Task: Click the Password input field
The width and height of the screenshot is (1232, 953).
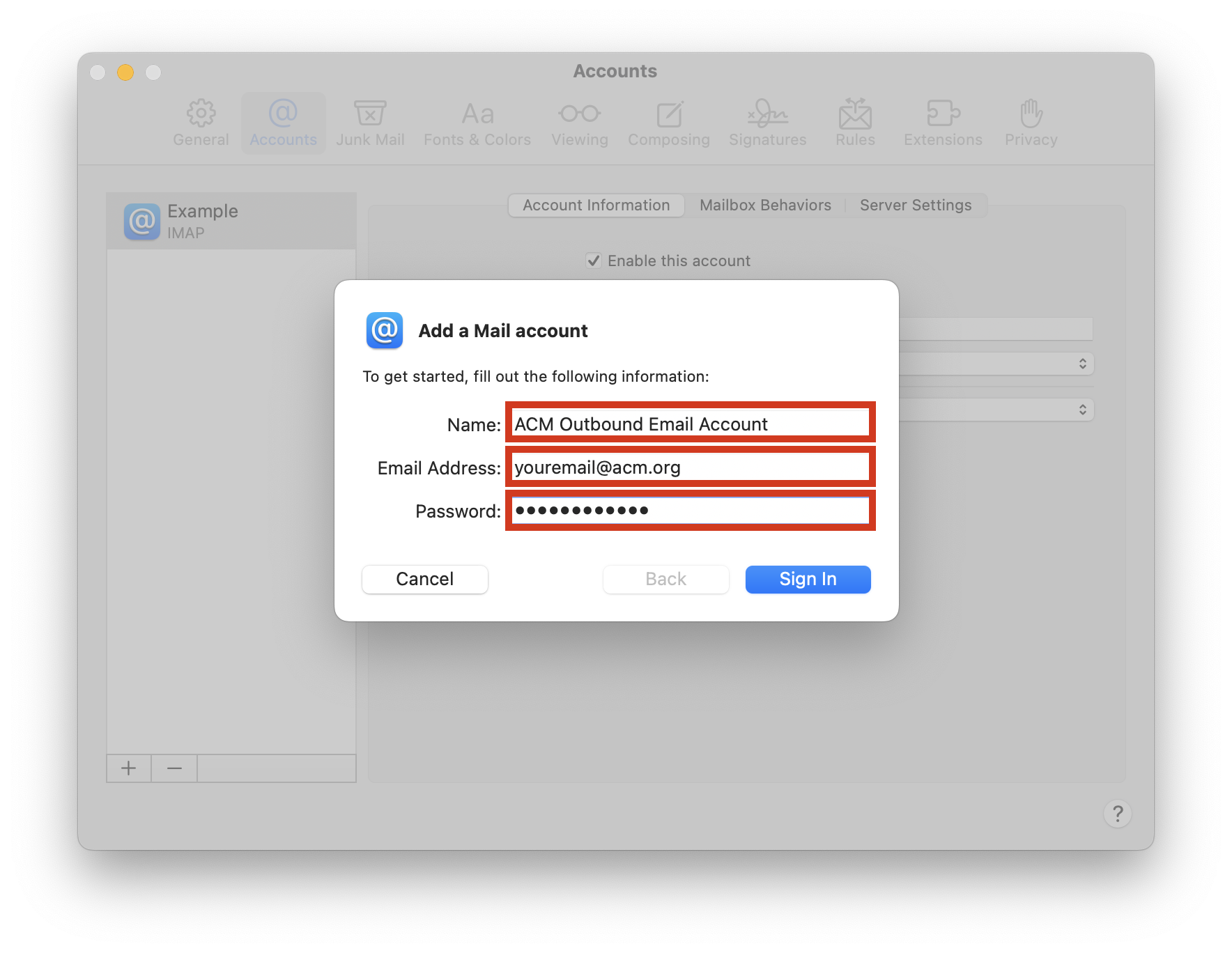Action: (x=691, y=510)
